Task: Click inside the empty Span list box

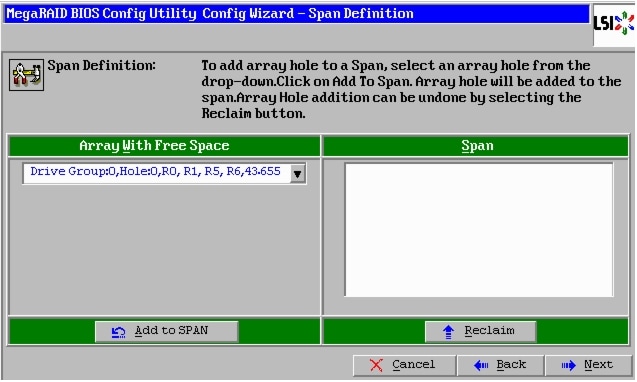Action: (479, 230)
